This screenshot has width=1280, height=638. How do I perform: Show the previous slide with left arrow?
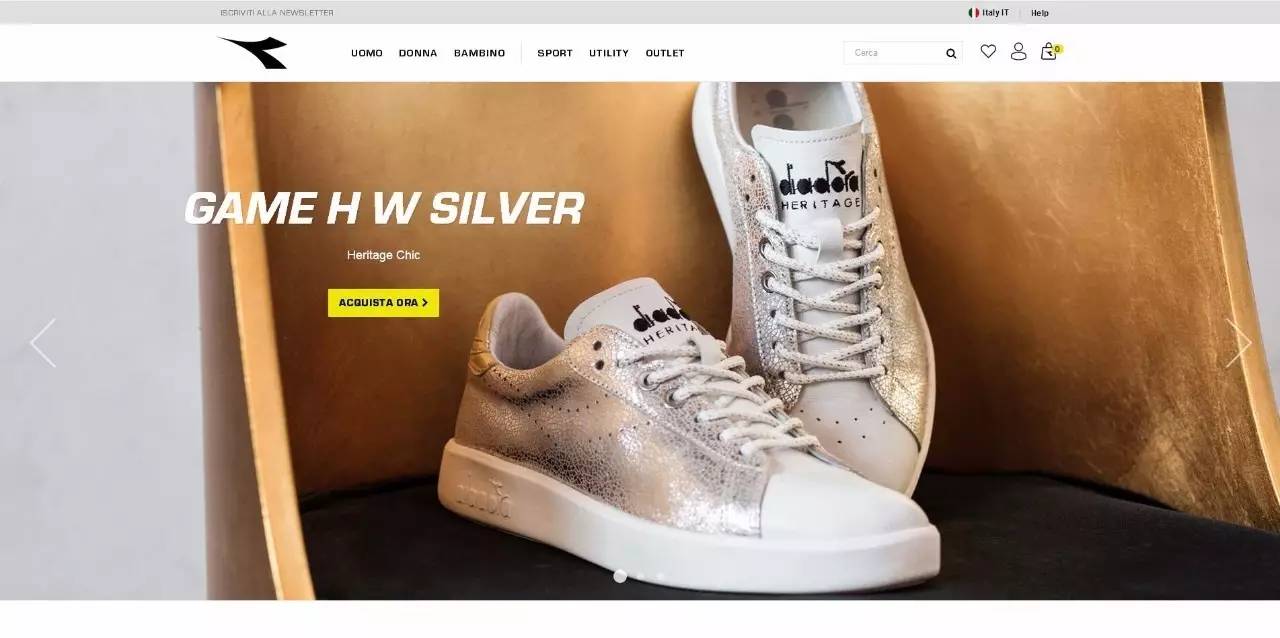coord(43,343)
